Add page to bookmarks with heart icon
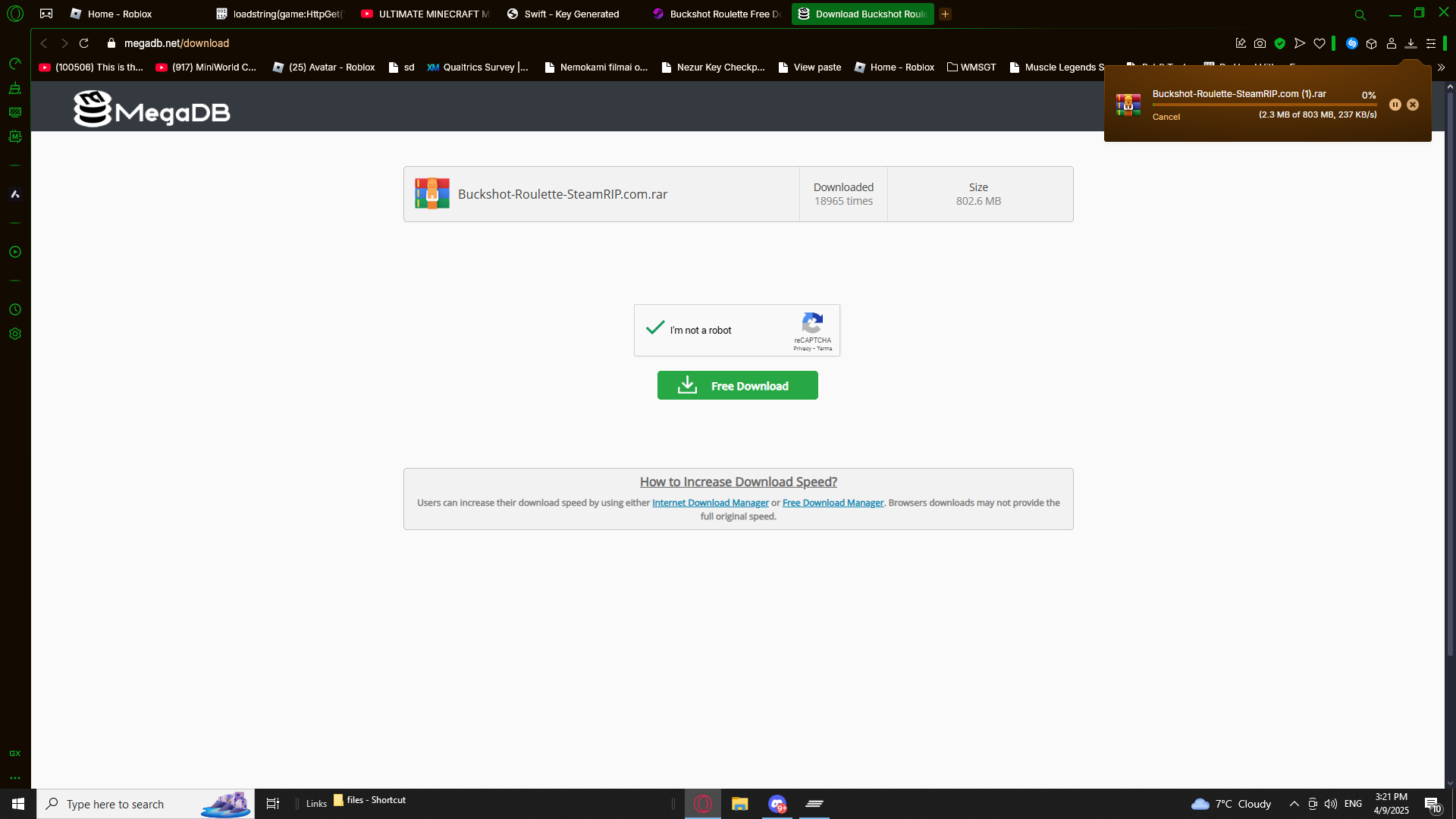The width and height of the screenshot is (1456, 819). (1319, 43)
